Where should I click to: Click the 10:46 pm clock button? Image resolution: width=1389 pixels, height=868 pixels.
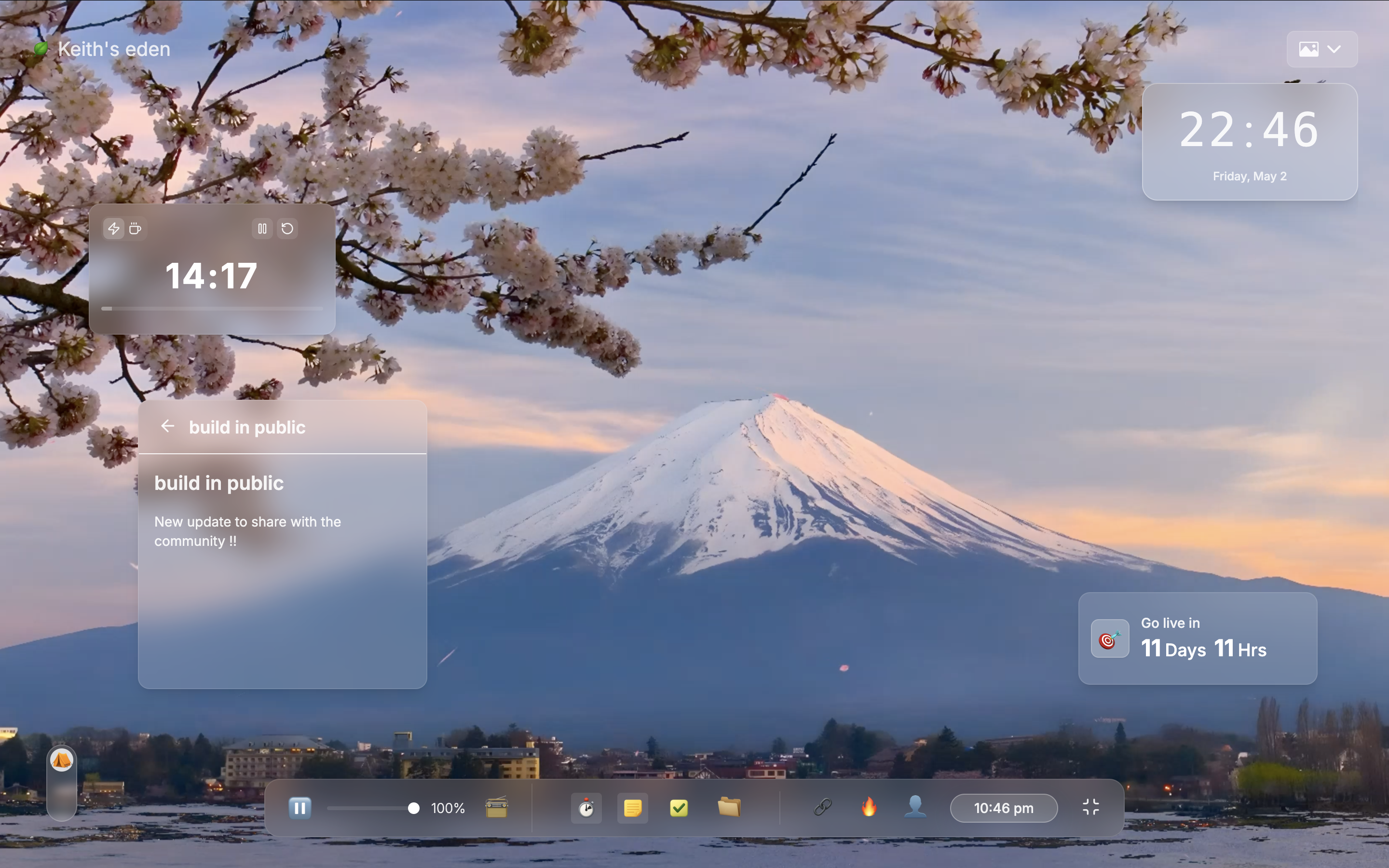[1003, 808]
